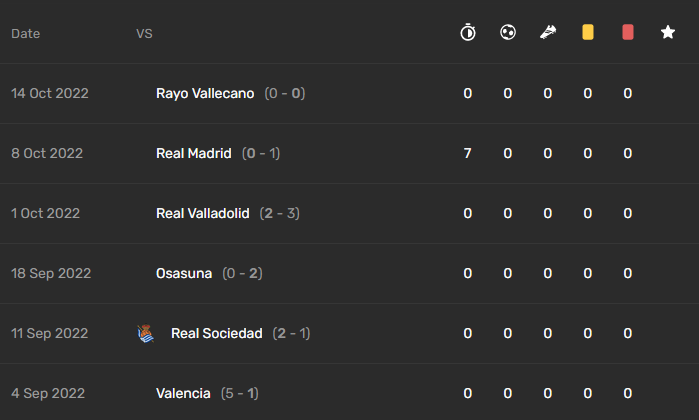Screen dimensions: 699x420
Task: Open the Rayo Vallecano match link
Action: pos(205,93)
